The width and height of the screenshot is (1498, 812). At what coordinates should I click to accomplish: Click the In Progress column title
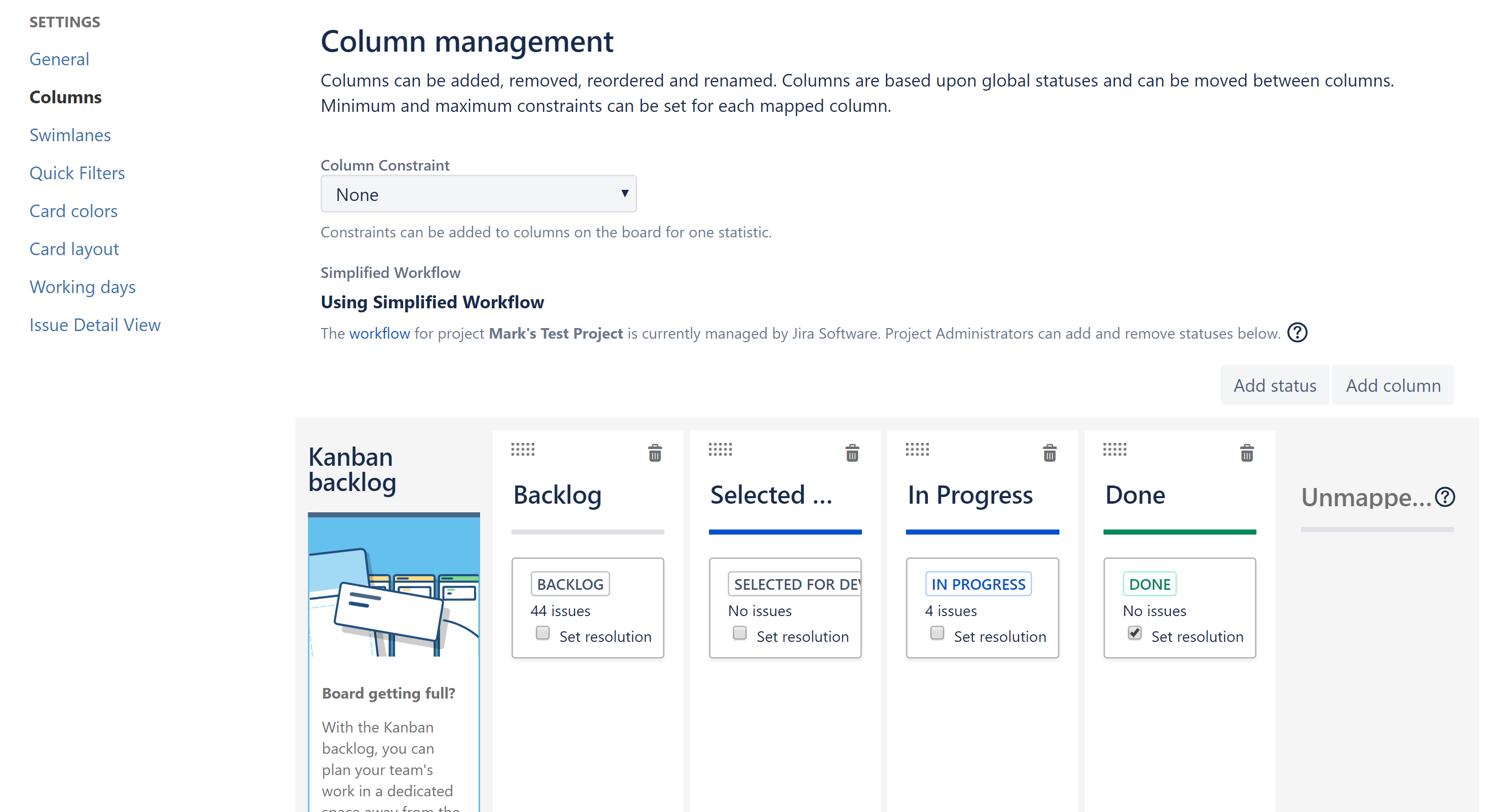[970, 496]
